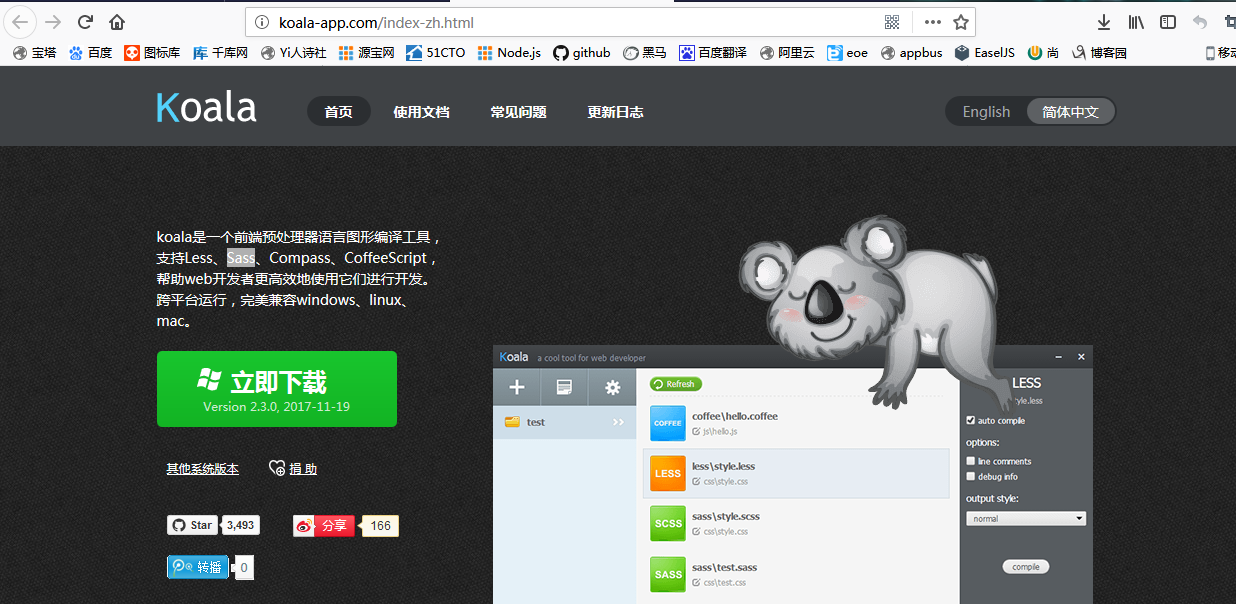Open the 宝塔 bookmark
This screenshot has width=1236, height=604.
click(34, 53)
